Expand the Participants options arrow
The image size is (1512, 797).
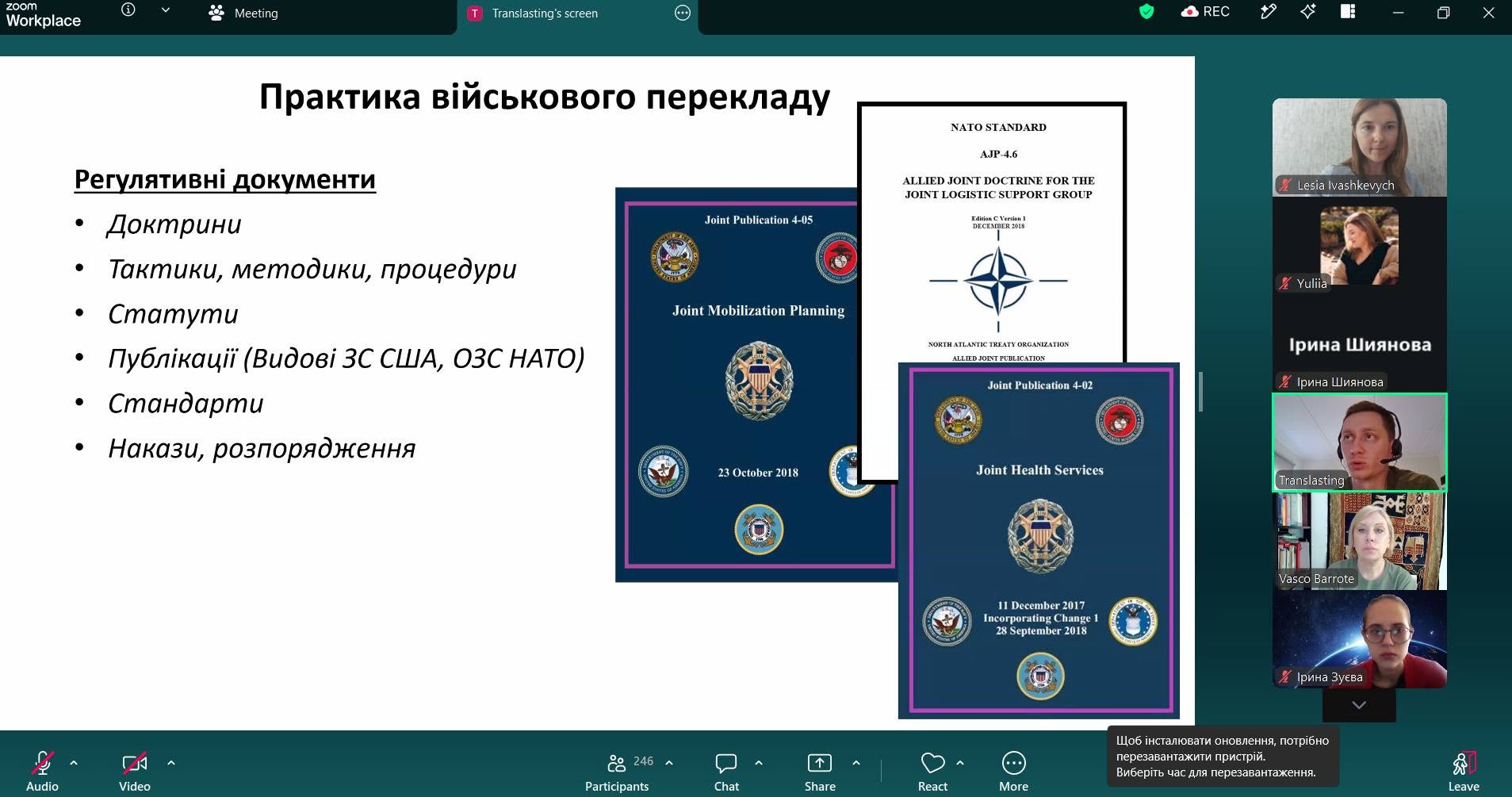pos(669,763)
